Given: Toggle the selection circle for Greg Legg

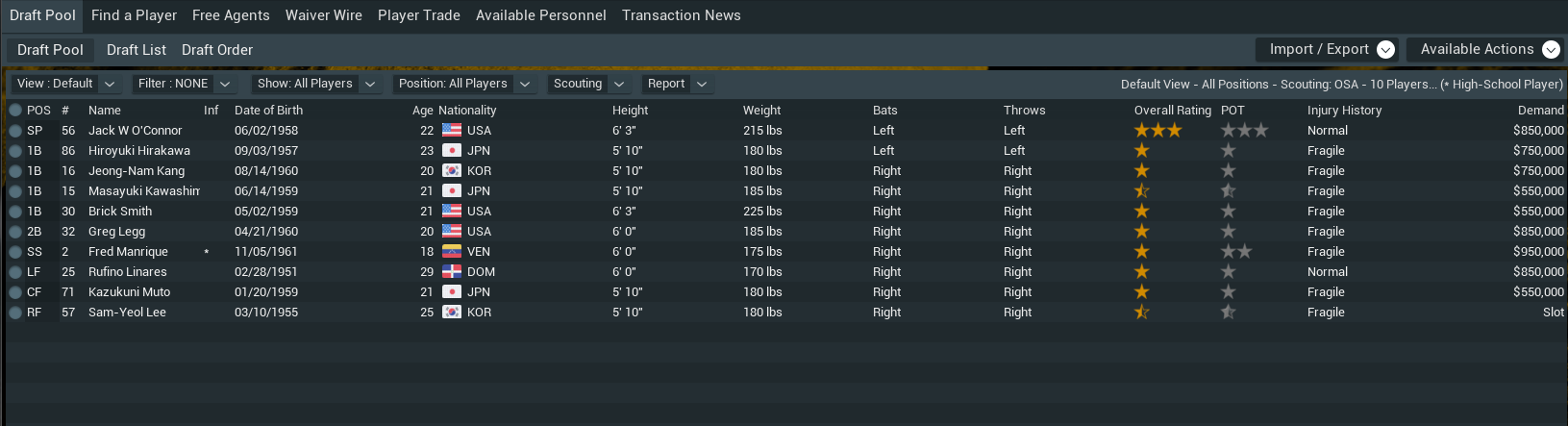Looking at the screenshot, I should 15,232.
